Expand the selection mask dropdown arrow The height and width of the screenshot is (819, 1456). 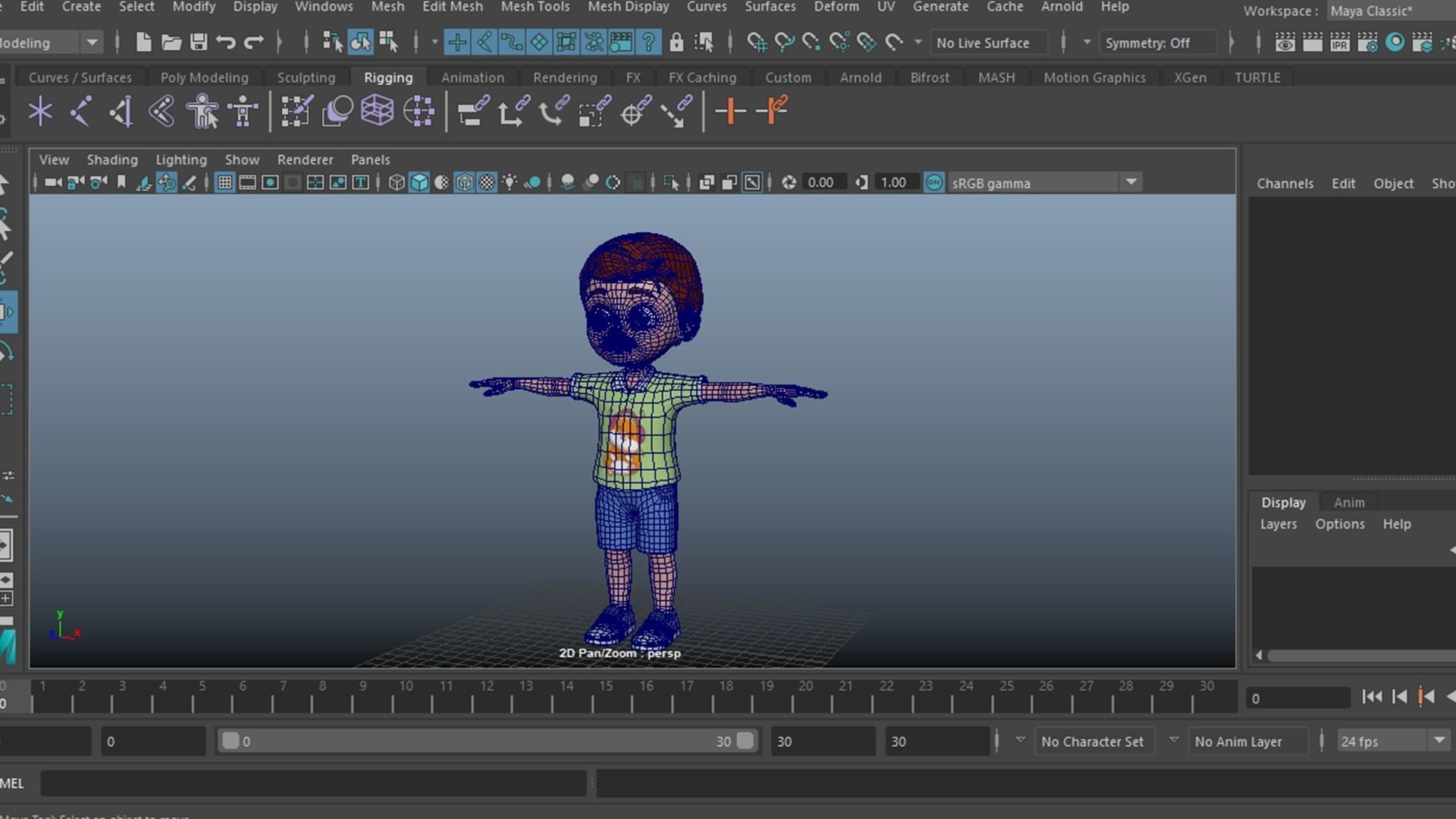pyautogui.click(x=435, y=42)
